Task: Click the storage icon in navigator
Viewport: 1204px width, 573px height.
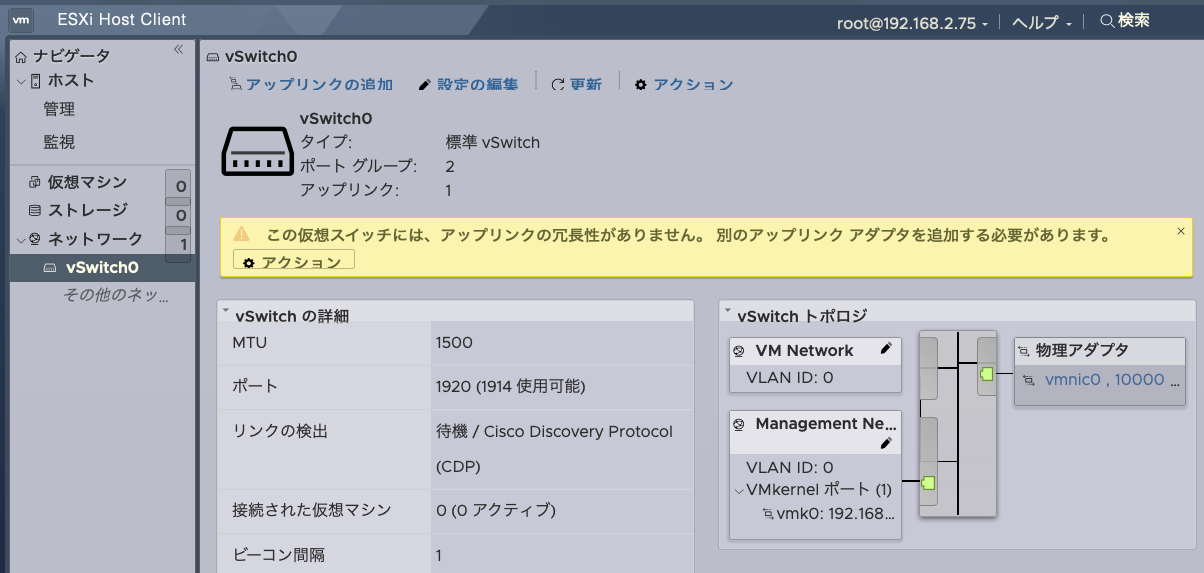Action: [35, 210]
